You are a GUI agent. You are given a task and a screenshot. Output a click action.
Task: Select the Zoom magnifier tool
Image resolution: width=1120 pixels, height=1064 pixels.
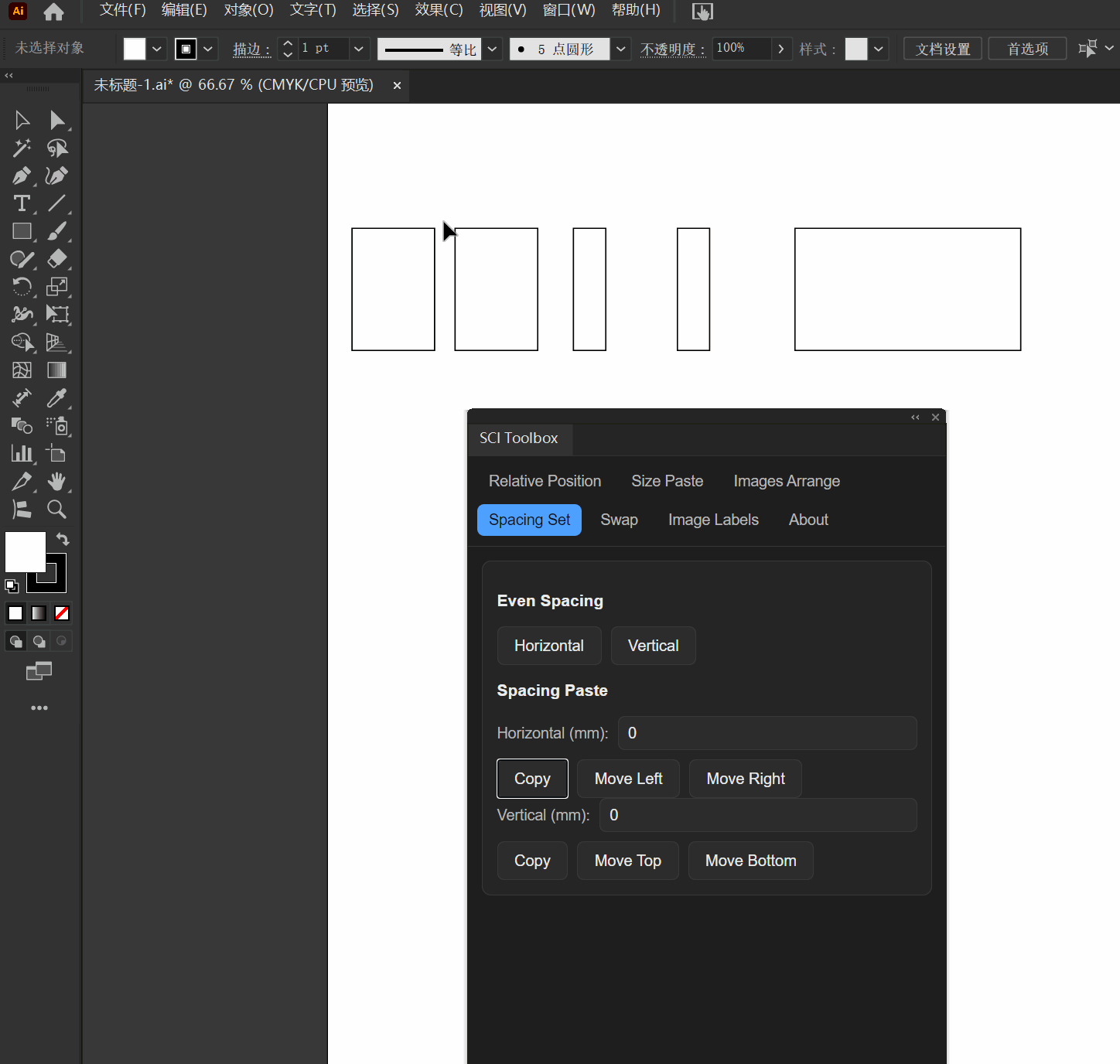coord(57,510)
